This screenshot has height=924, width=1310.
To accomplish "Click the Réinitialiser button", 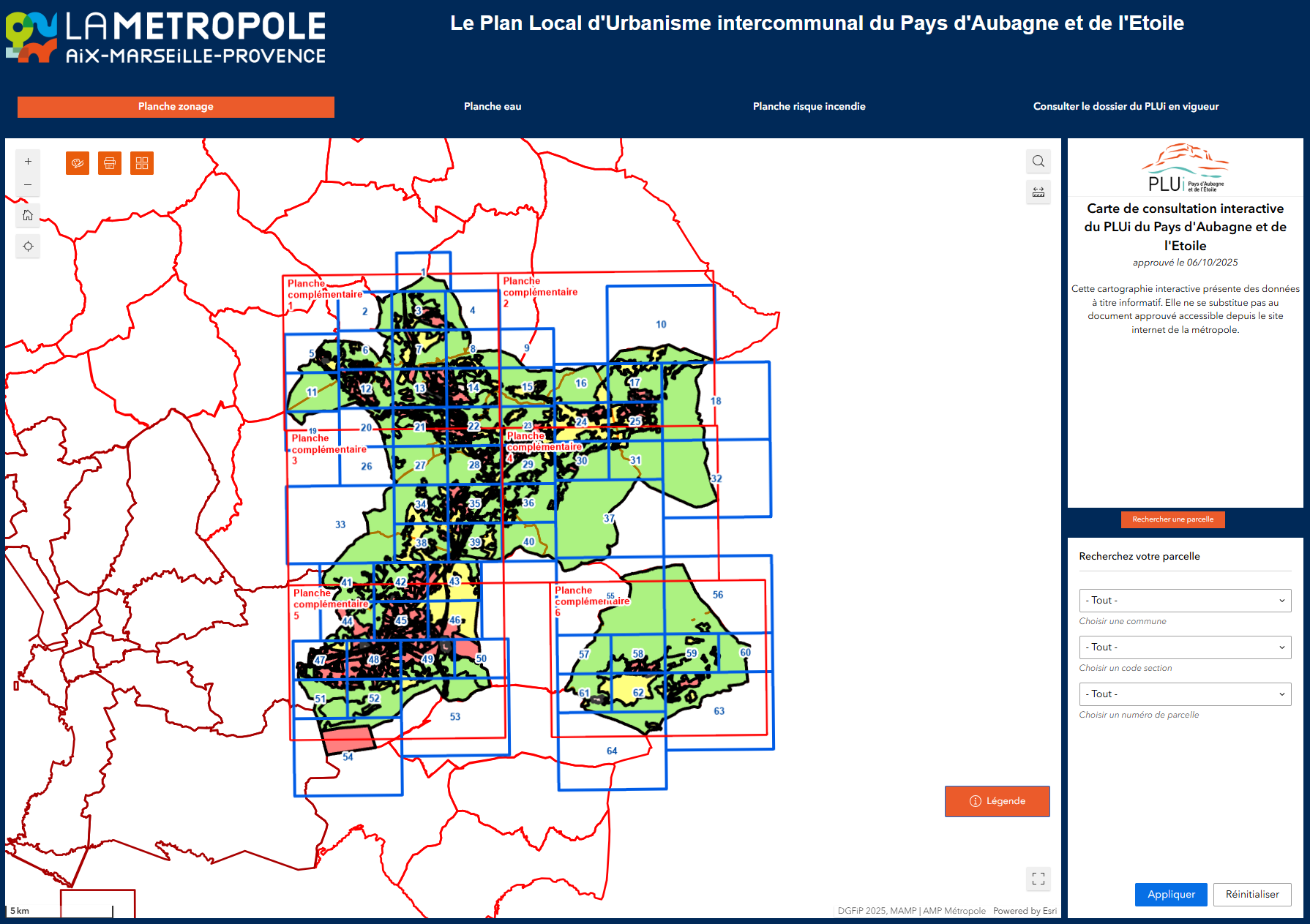I will 1251,895.
